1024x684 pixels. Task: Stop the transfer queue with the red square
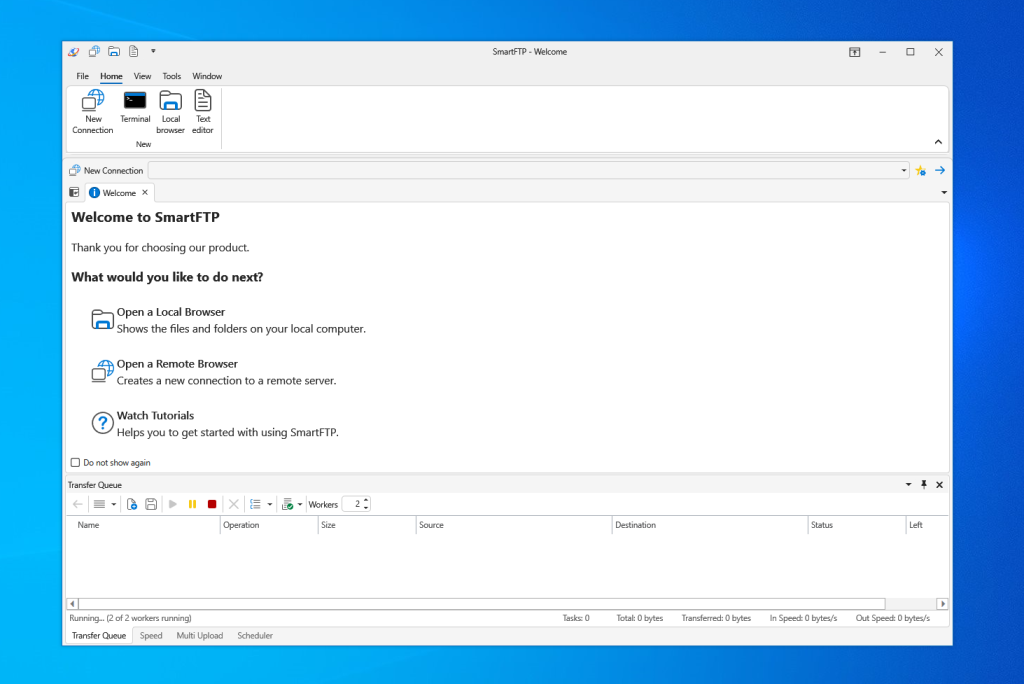[x=212, y=504]
